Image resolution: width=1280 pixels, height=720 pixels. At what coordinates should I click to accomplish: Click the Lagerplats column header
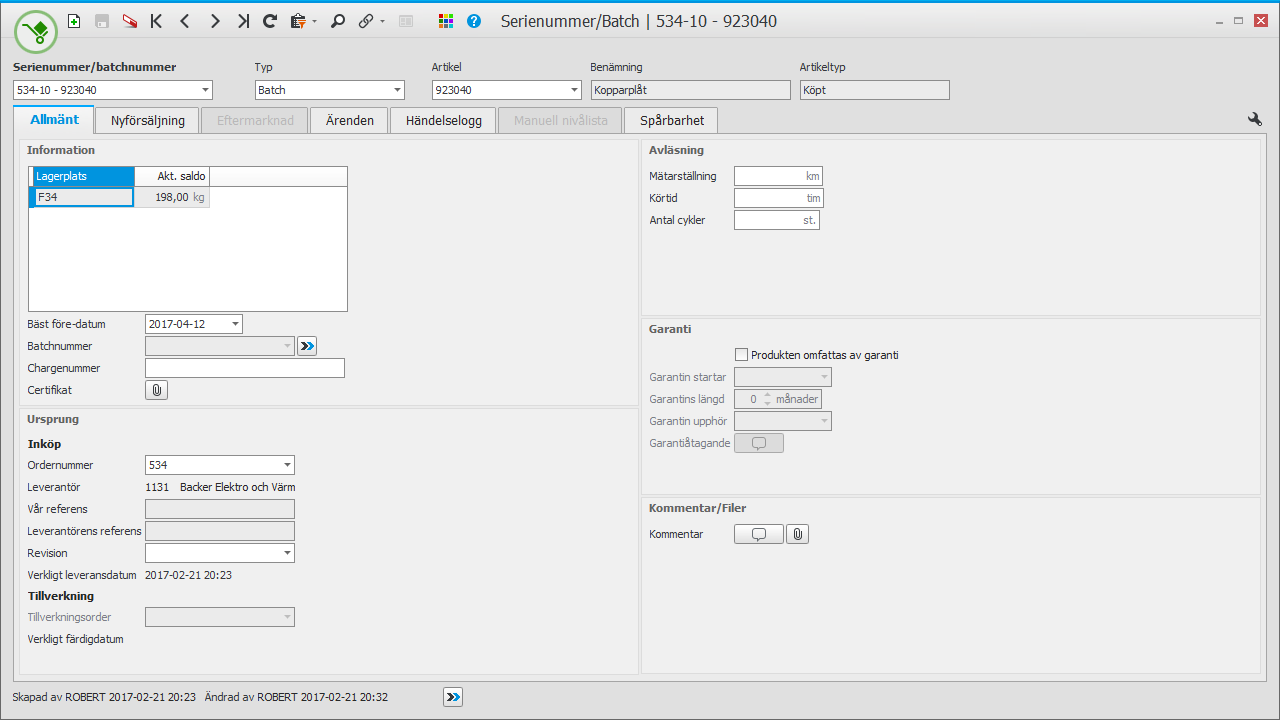[83, 176]
